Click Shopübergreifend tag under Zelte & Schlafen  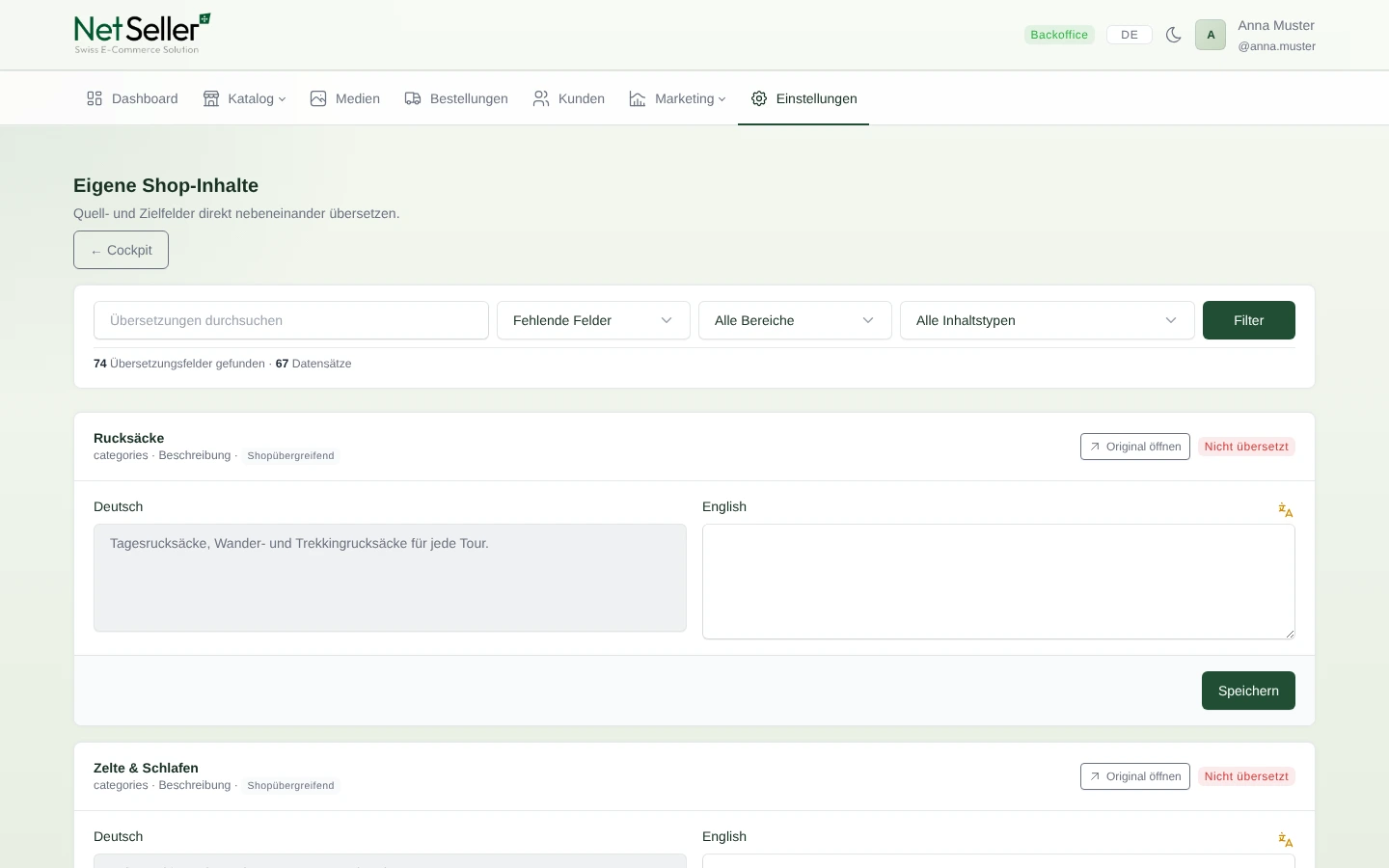click(x=290, y=785)
